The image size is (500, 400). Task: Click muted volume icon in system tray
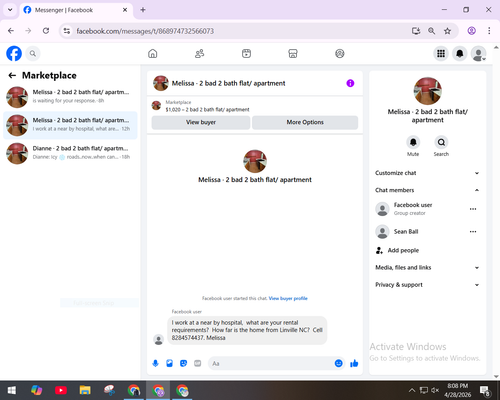(435, 390)
